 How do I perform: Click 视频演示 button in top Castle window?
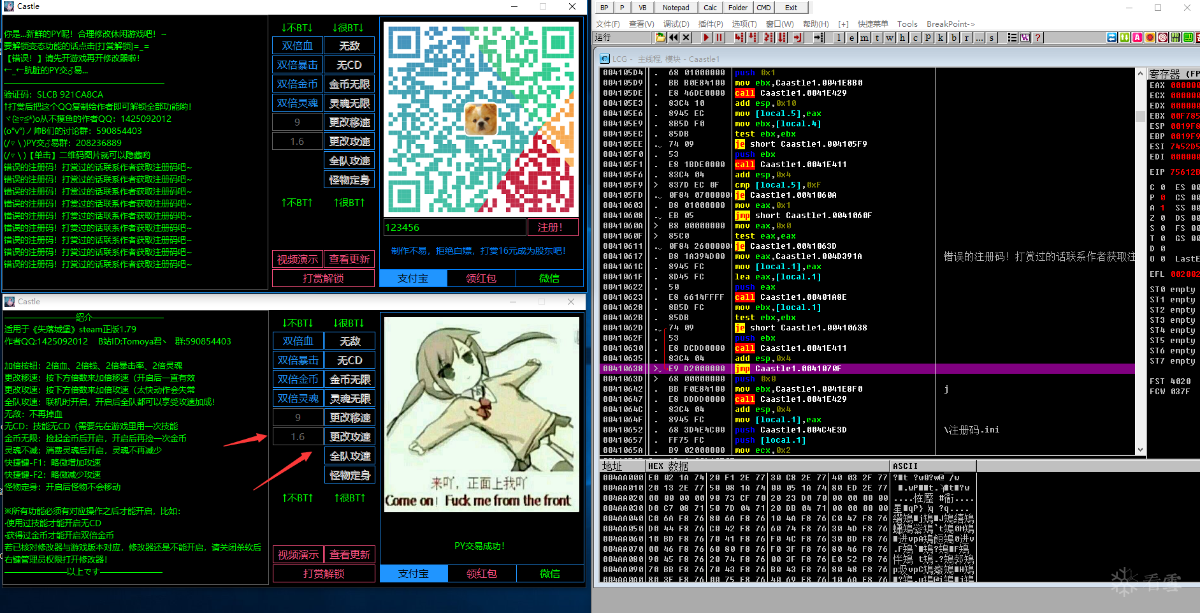click(297, 259)
